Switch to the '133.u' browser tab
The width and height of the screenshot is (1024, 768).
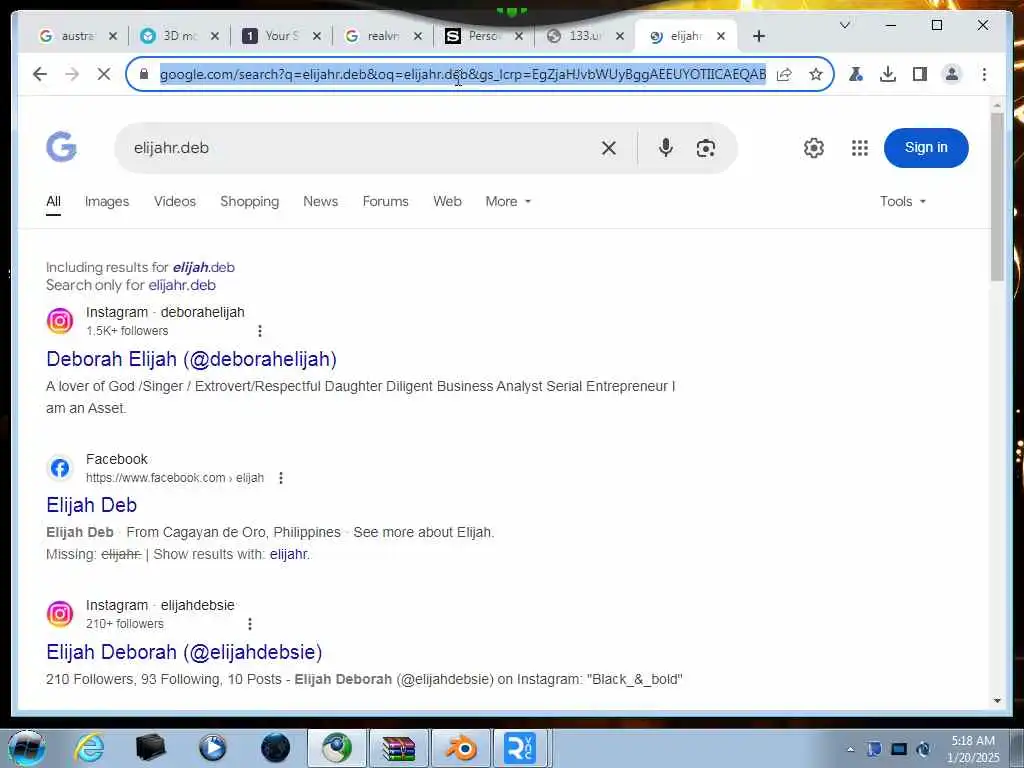pos(585,37)
